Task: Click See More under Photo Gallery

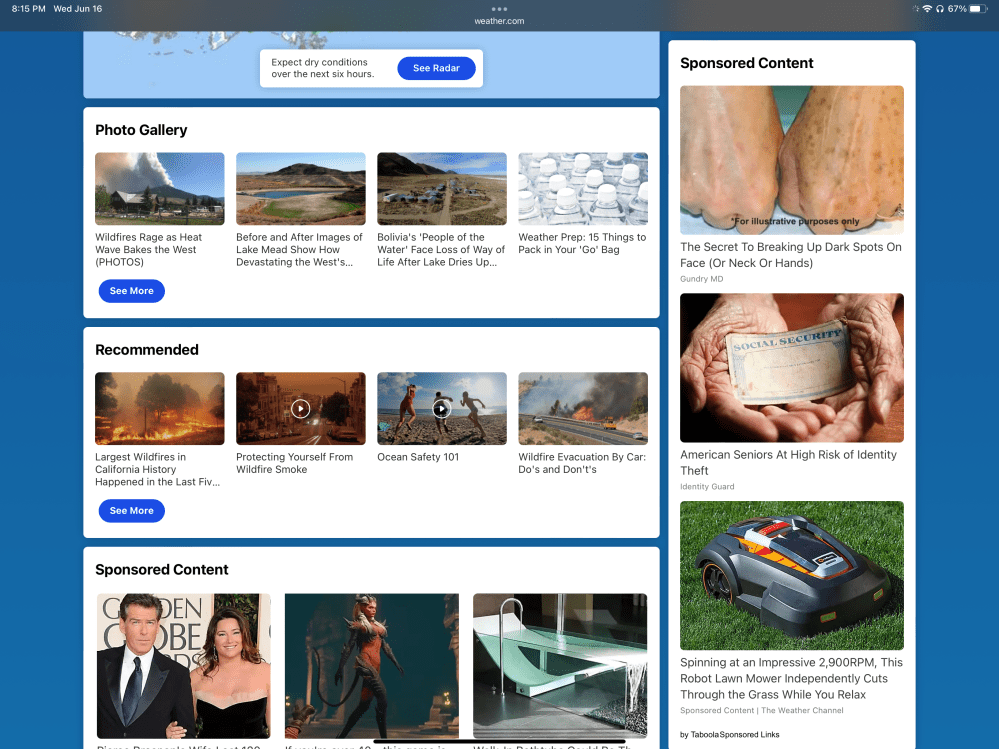Action: coord(131,291)
